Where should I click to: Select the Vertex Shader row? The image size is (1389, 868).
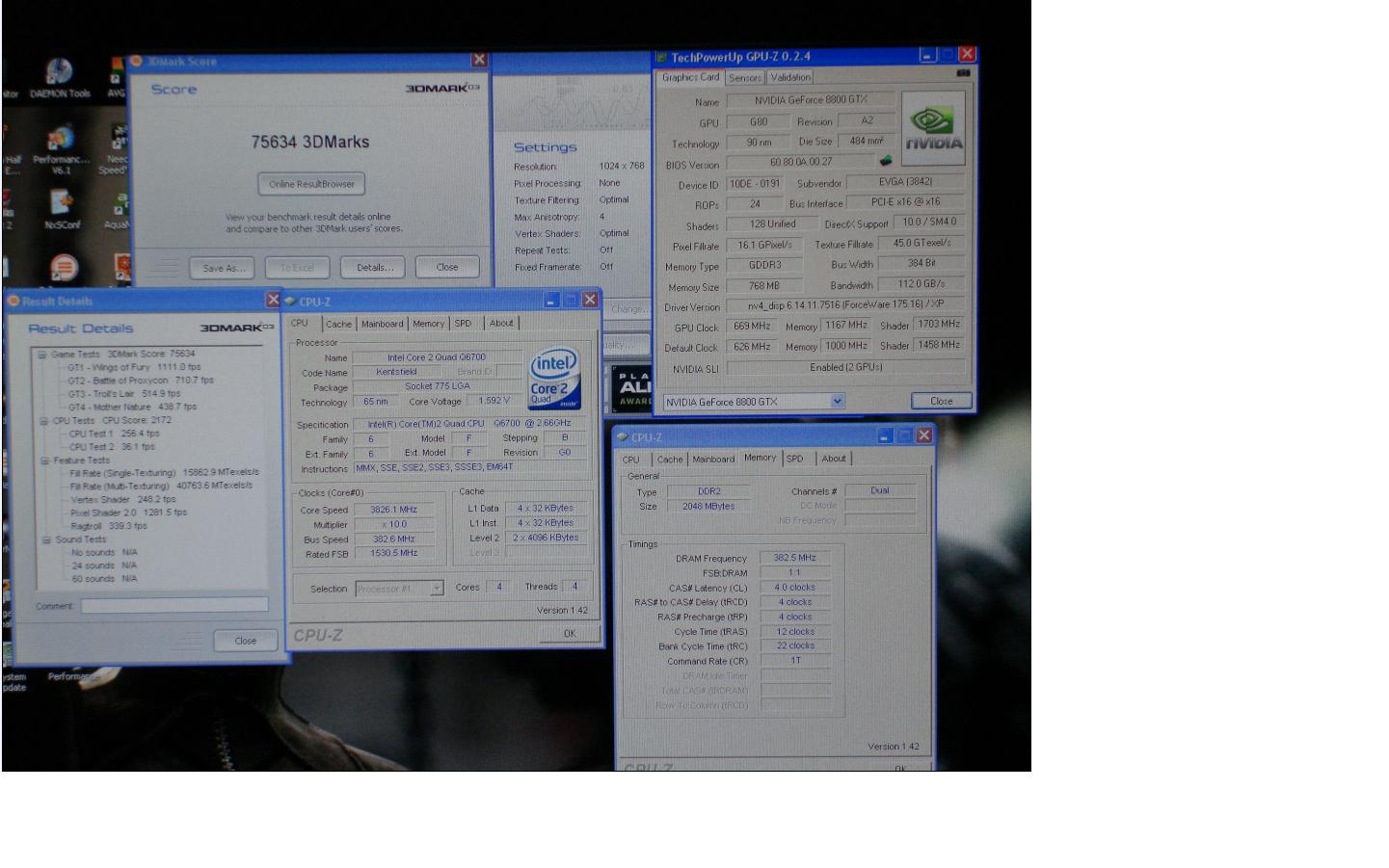123,499
